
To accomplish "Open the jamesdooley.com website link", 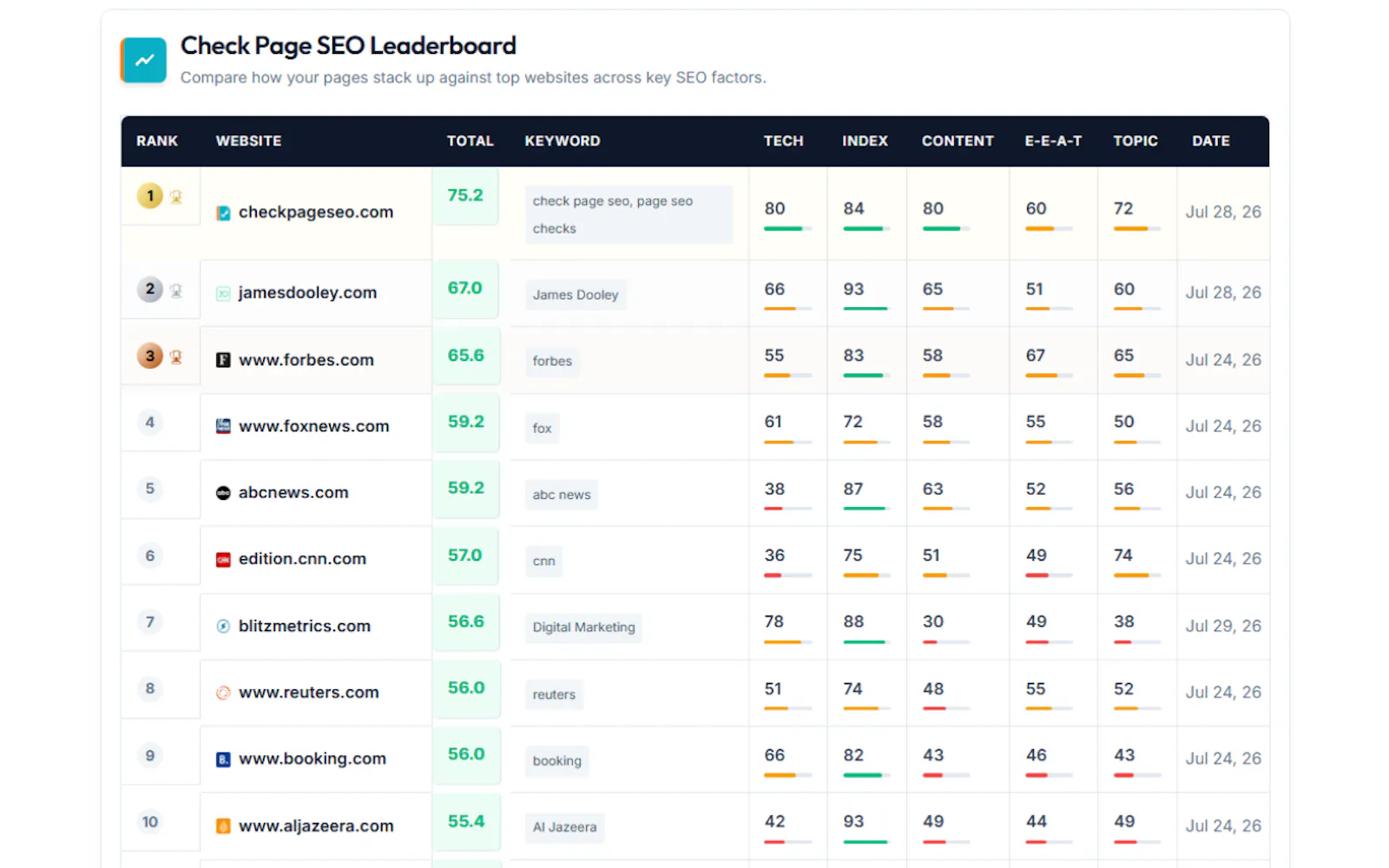I will coord(308,293).
